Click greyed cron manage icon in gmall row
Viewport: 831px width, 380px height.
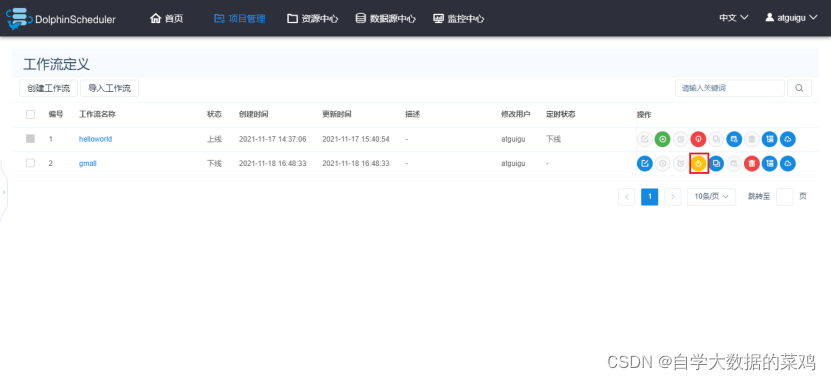(x=734, y=164)
